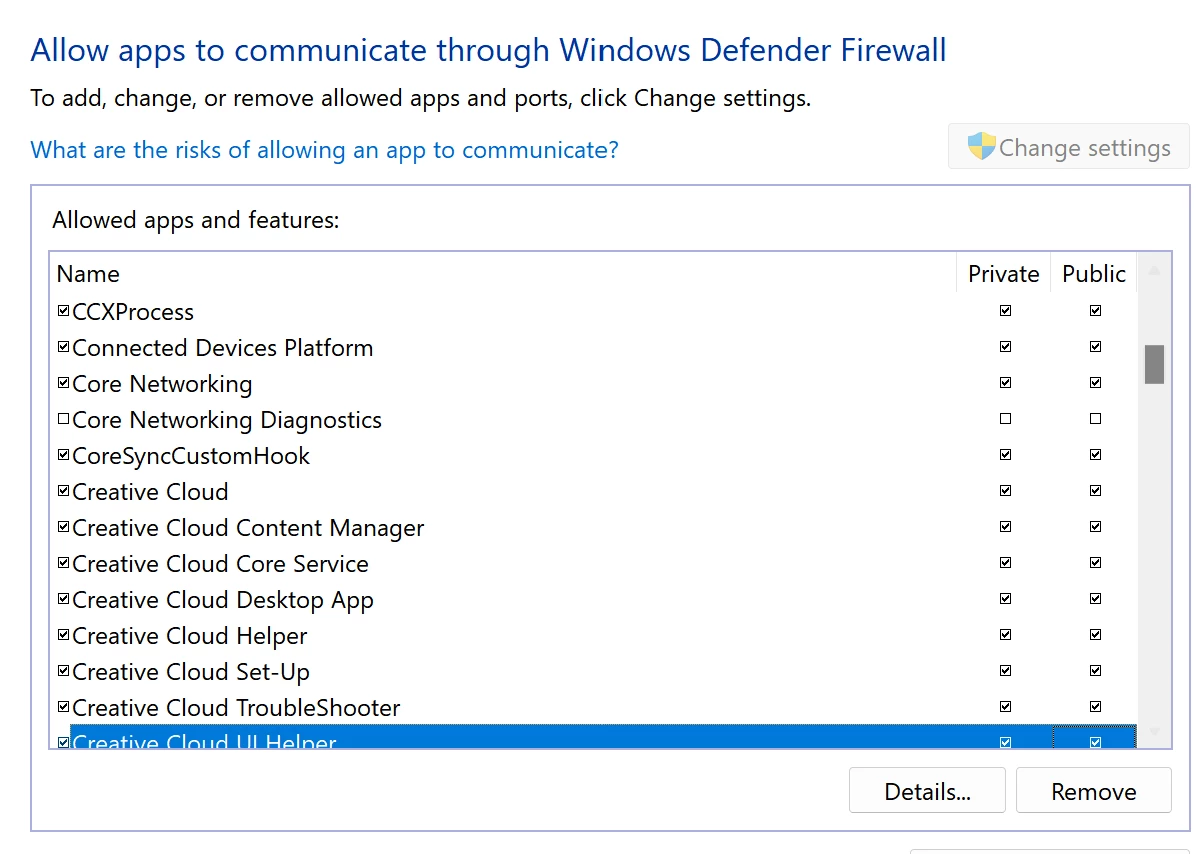Image resolution: width=1200 pixels, height=854 pixels.
Task: Toggle Public checkbox for Core Networking
Action: click(1095, 383)
